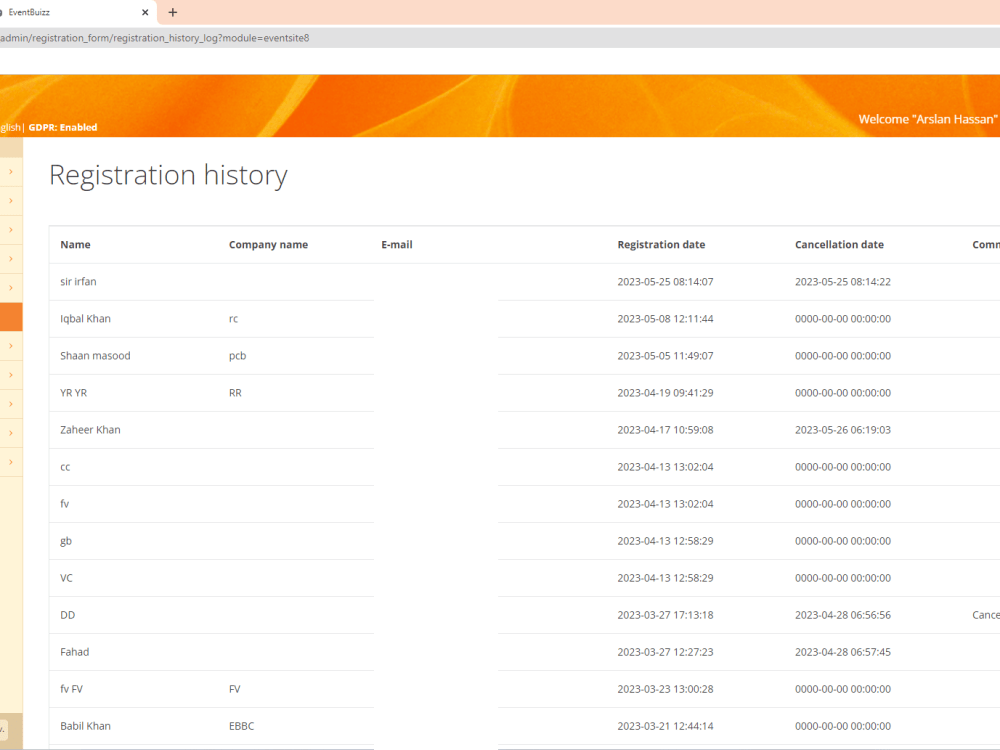Image resolution: width=1000 pixels, height=750 pixels.
Task: Click registration date 2023-03-27 17:13:18
Action: pos(665,615)
